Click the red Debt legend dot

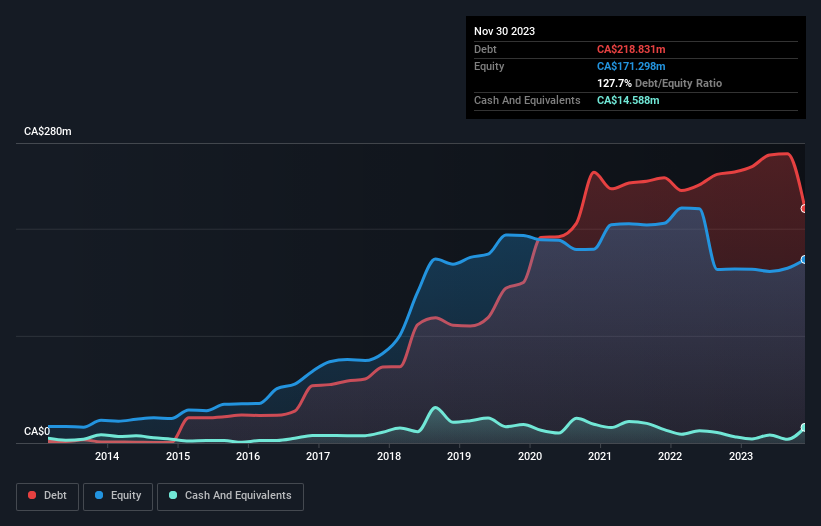[x=32, y=495]
